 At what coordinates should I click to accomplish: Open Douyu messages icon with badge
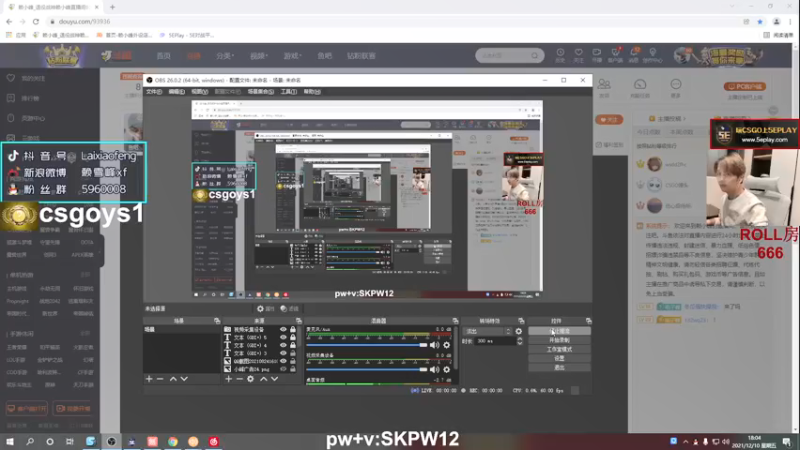(634, 55)
